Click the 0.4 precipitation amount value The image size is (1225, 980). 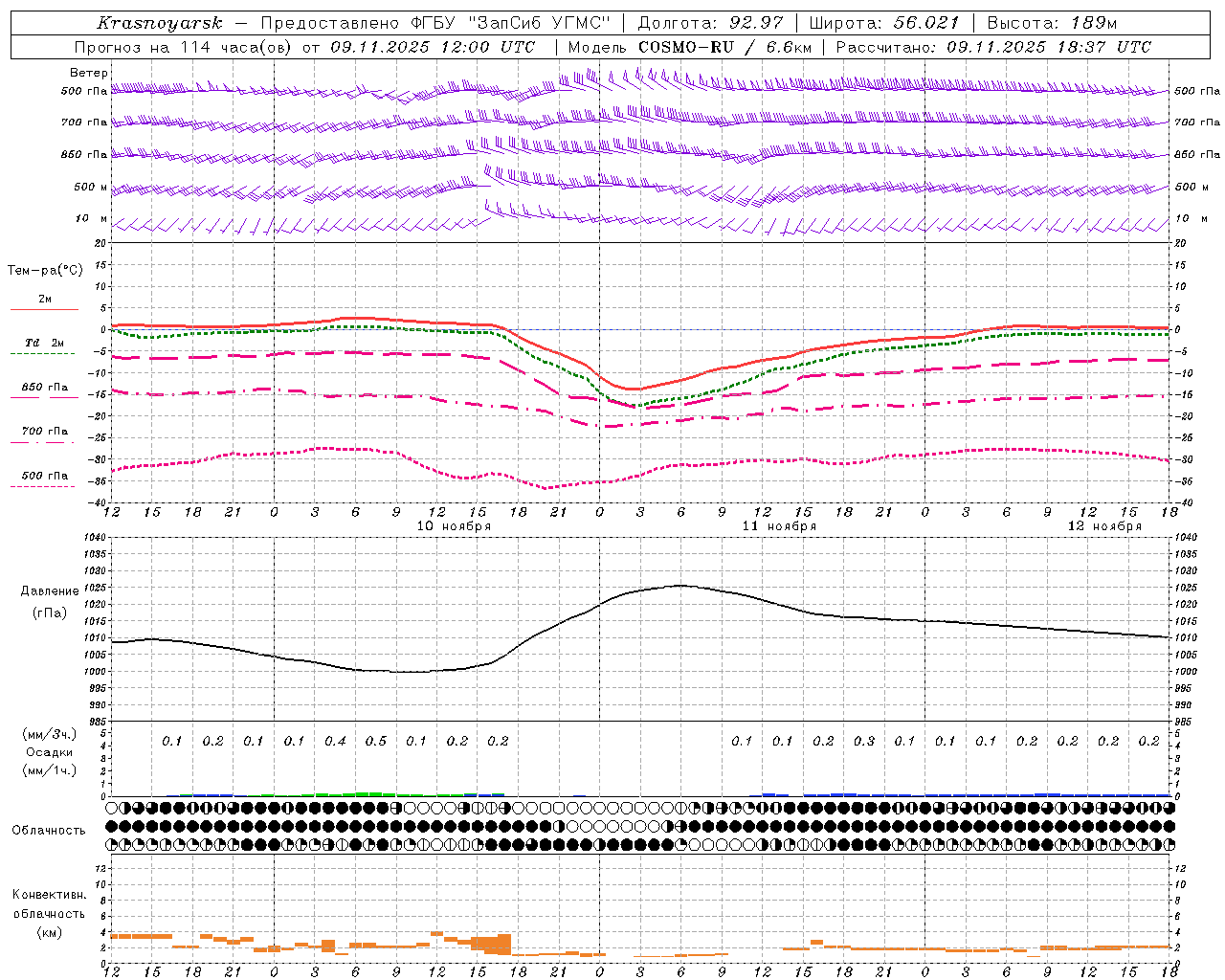pyautogui.click(x=335, y=742)
